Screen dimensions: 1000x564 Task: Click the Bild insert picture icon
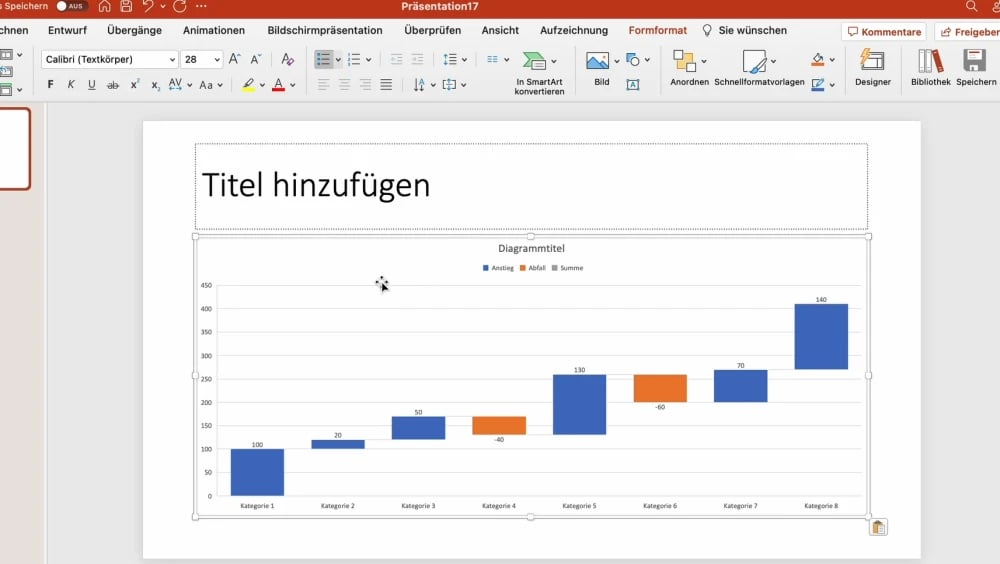(x=598, y=61)
